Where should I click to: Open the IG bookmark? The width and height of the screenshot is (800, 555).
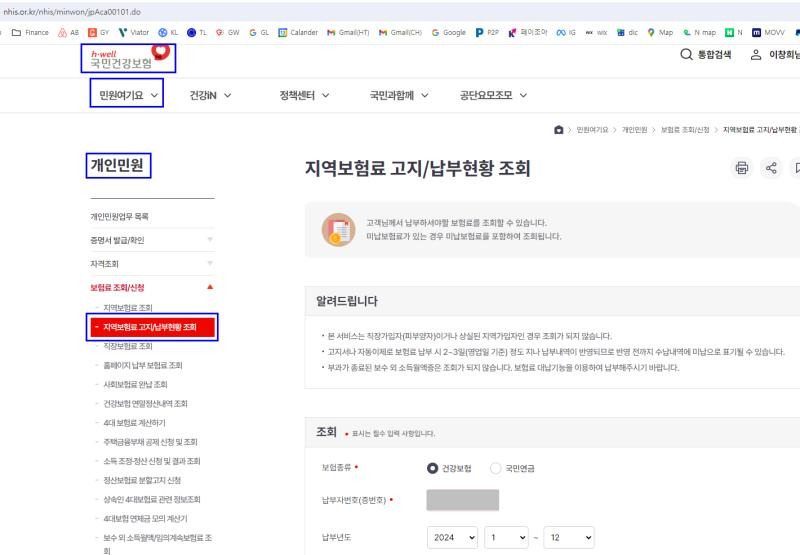tap(566, 32)
